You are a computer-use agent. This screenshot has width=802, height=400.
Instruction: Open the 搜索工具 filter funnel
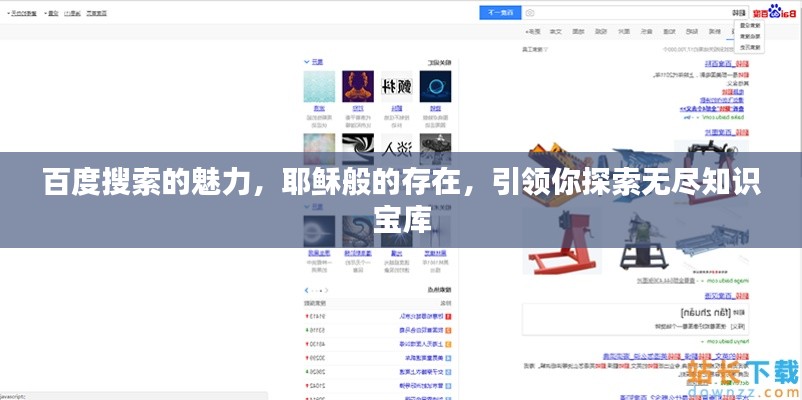coord(535,50)
